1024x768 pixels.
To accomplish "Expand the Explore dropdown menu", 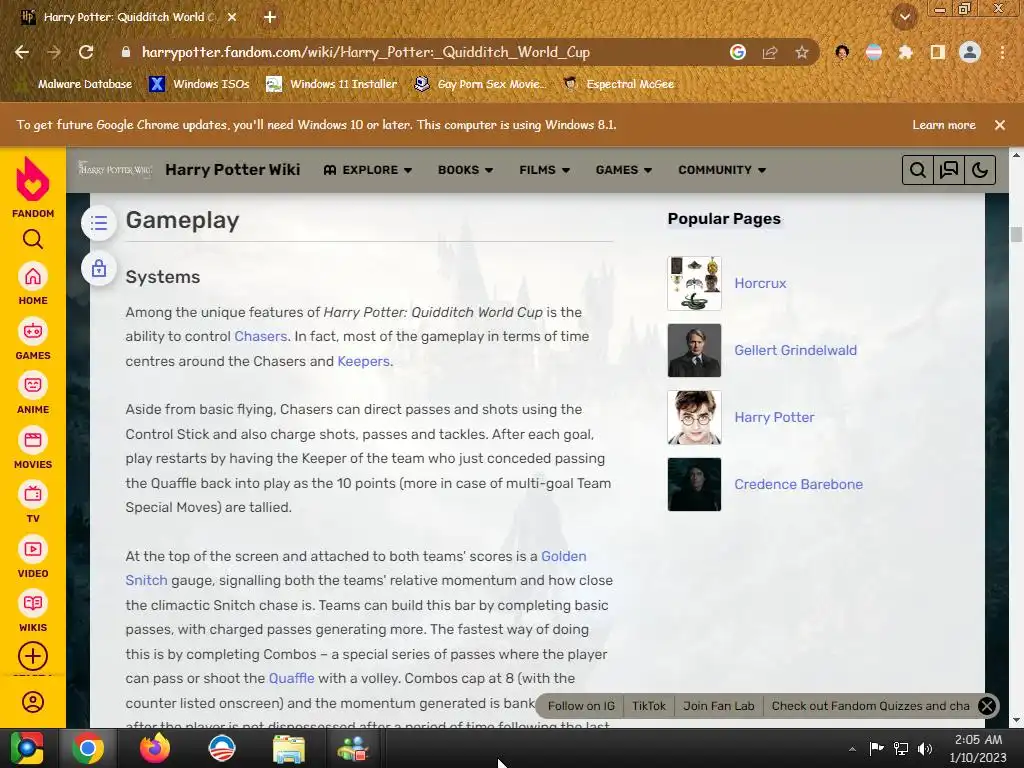I will coord(368,170).
